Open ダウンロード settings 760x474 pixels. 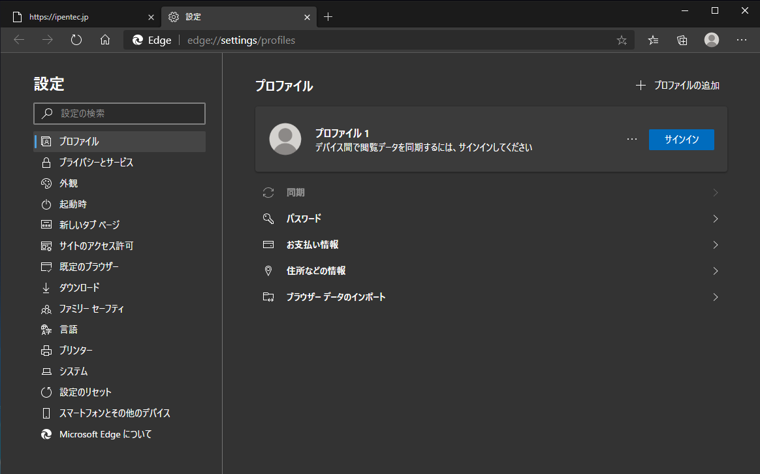pos(119,287)
